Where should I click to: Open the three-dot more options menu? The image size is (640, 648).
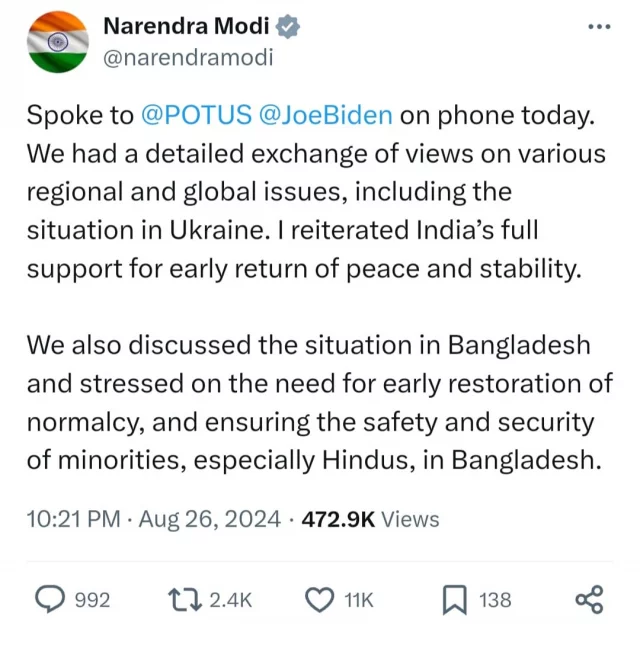coord(598,27)
